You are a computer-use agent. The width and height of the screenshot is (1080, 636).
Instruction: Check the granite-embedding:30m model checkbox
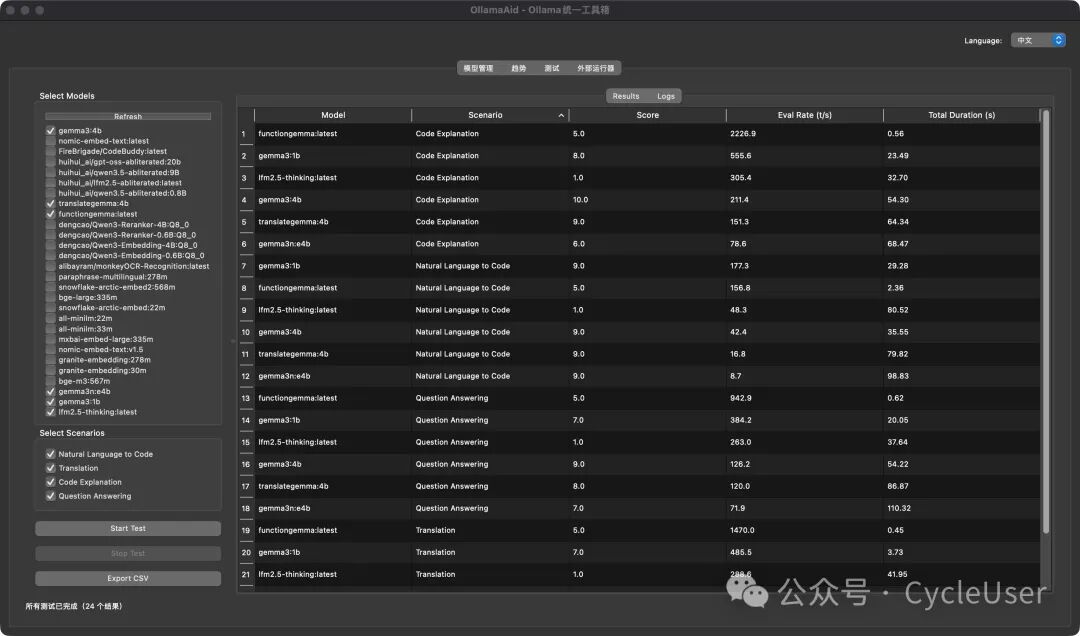tap(50, 370)
